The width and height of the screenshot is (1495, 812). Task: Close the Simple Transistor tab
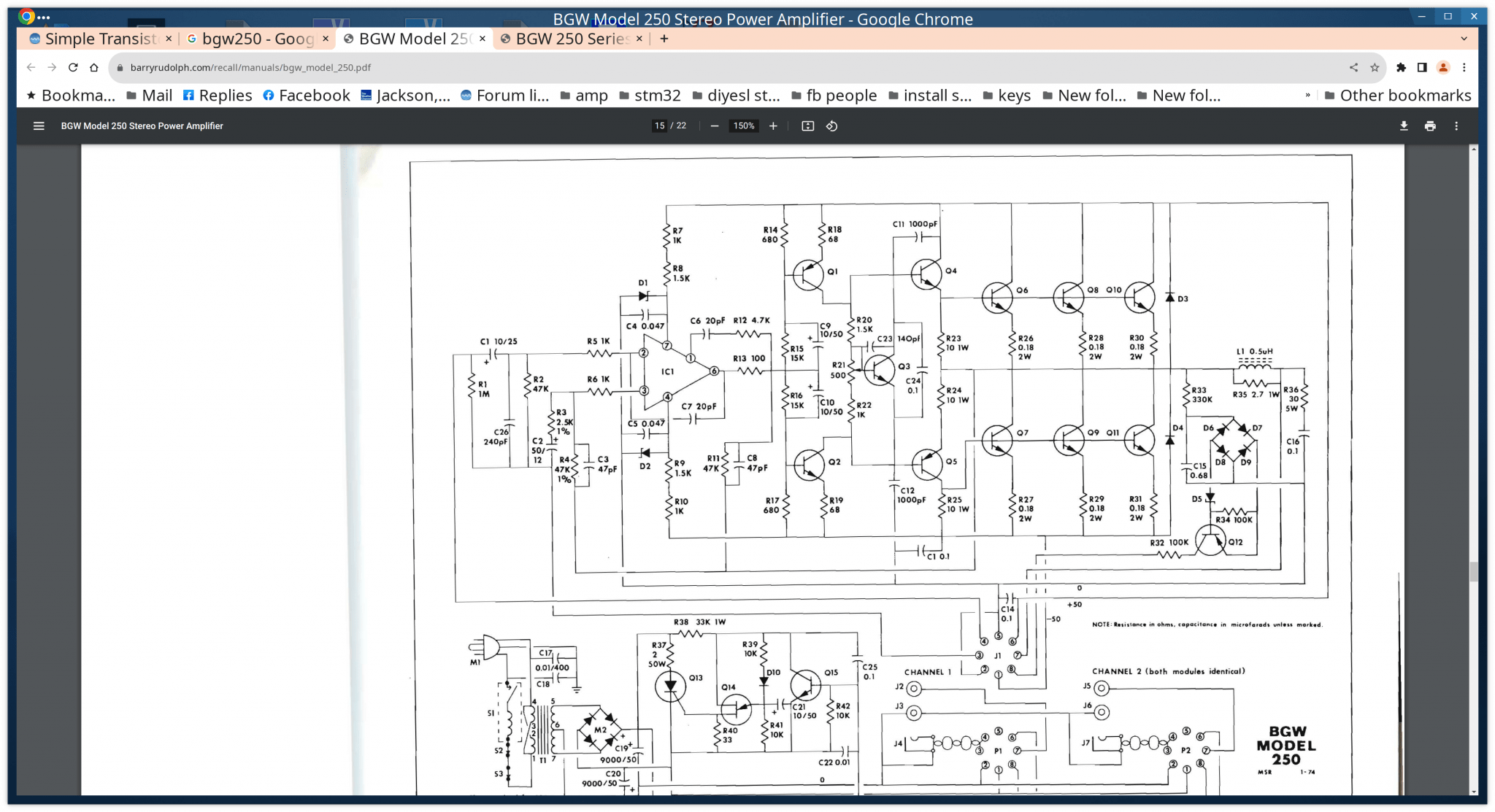[169, 39]
